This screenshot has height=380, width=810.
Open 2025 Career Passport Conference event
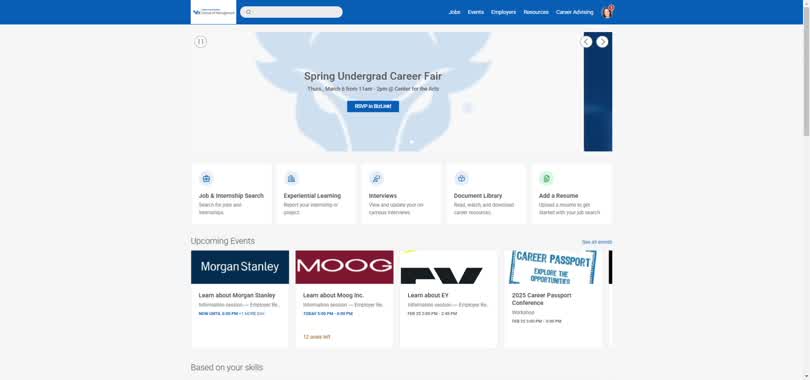coord(541,299)
